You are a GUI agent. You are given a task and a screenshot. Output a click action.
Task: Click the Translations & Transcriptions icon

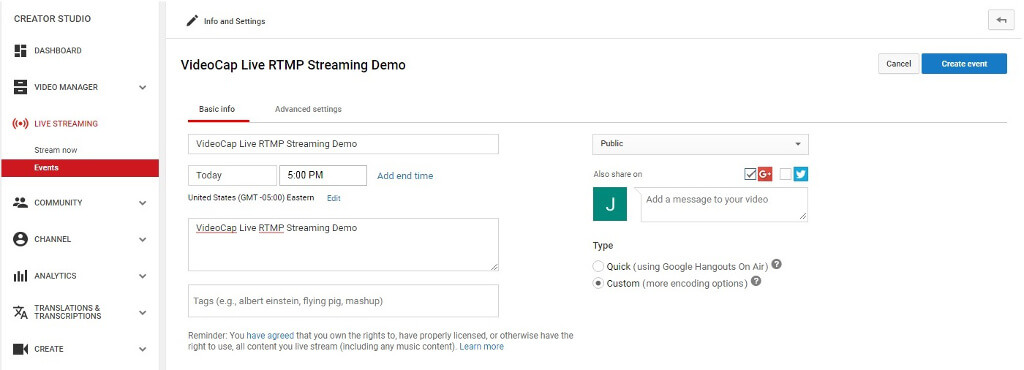20,312
